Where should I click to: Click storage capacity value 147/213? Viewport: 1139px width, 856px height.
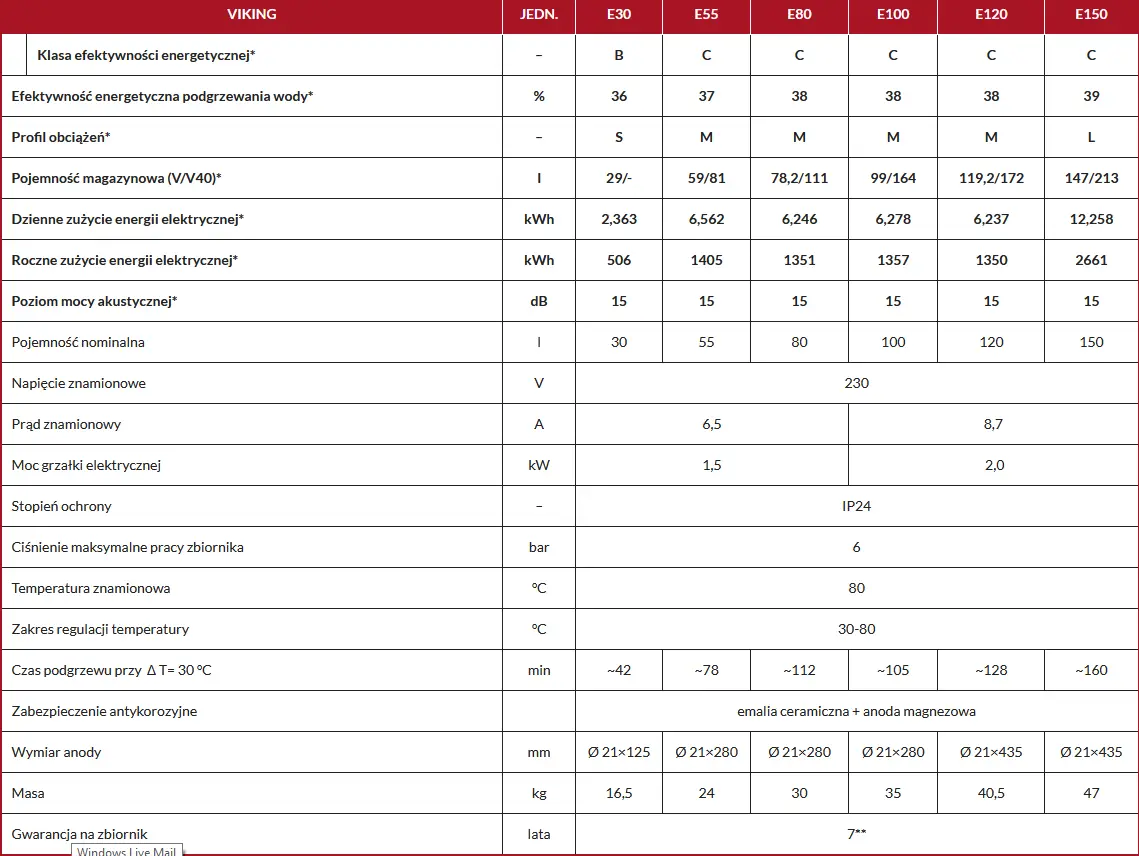[1091, 178]
